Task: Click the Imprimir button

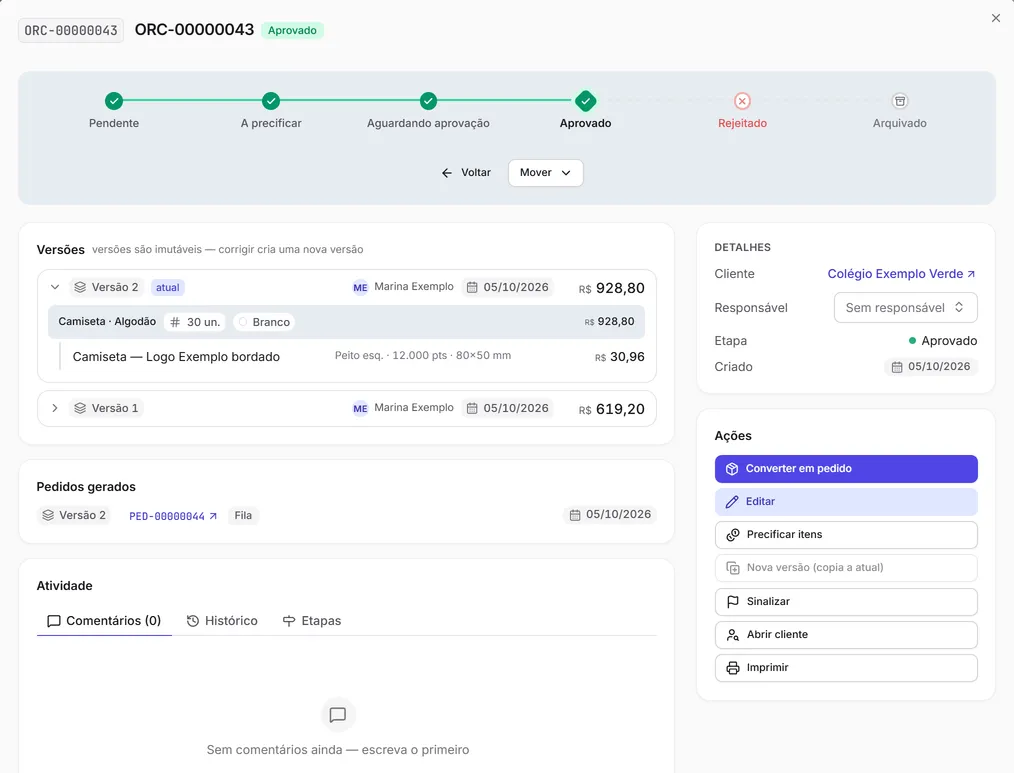Action: pos(846,668)
